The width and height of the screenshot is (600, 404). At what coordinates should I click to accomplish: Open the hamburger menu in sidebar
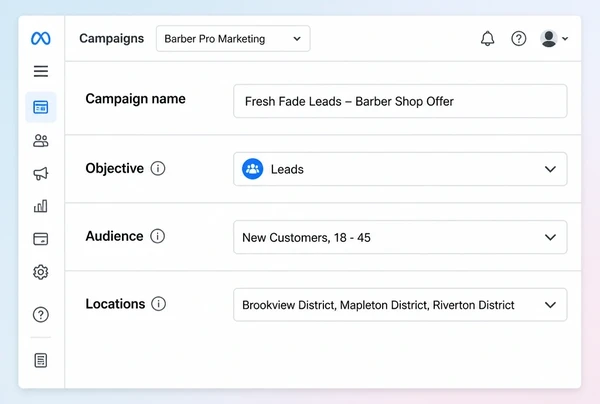(41, 71)
